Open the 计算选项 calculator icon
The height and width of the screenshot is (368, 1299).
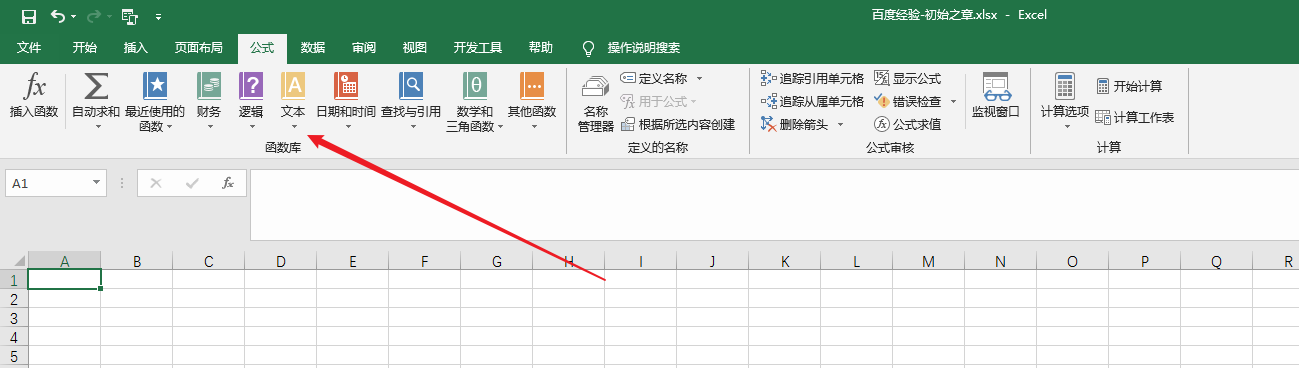[1064, 86]
